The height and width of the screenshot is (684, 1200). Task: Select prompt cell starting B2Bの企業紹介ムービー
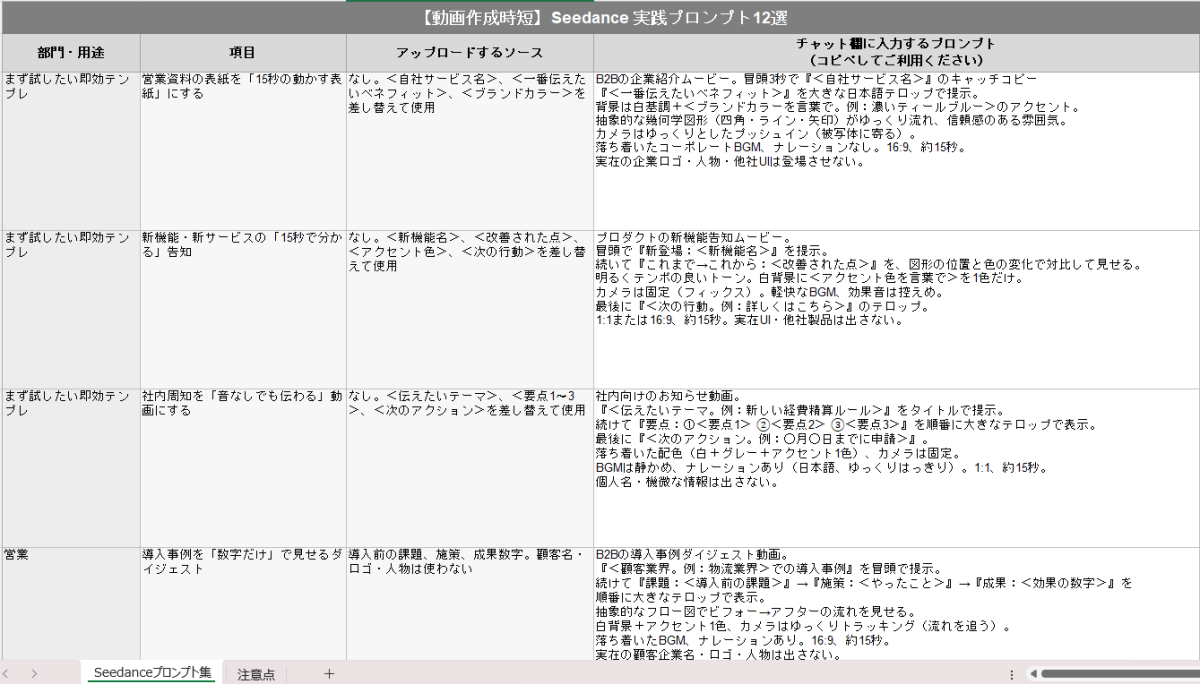point(897,150)
